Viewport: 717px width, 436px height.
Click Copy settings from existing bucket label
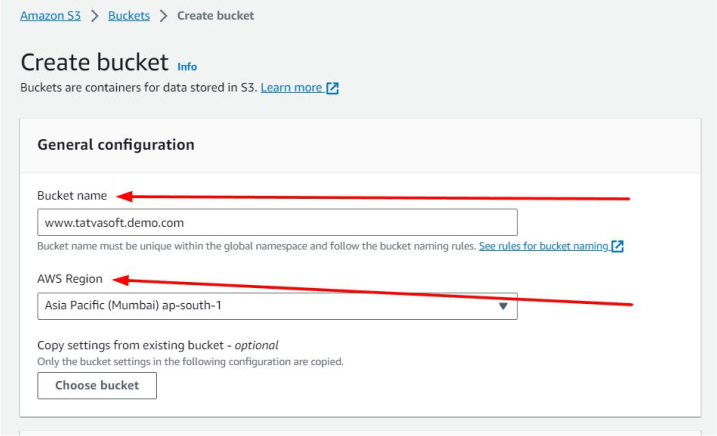[x=157, y=345]
